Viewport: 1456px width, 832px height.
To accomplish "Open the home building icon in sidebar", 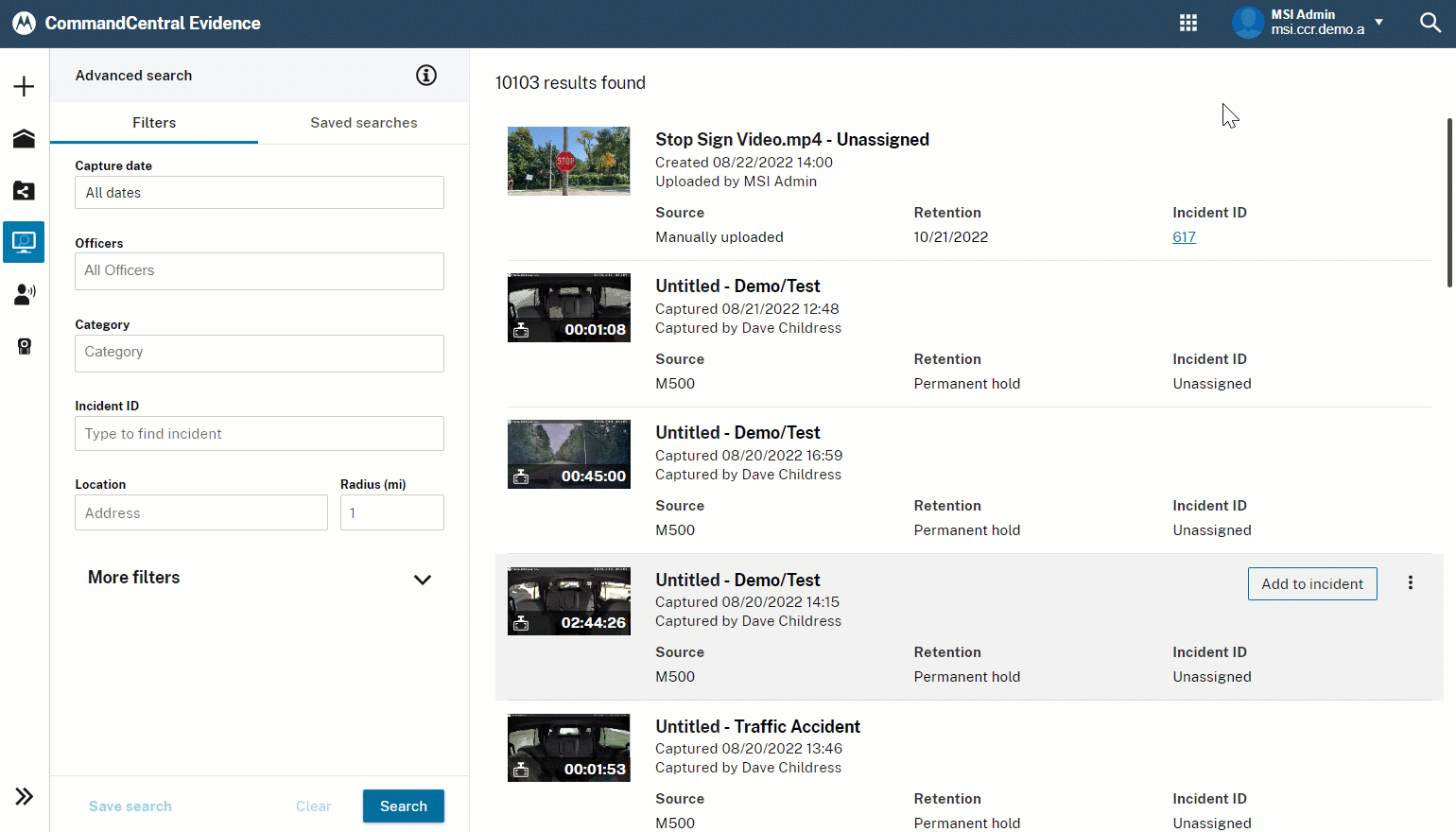I will tap(24, 139).
